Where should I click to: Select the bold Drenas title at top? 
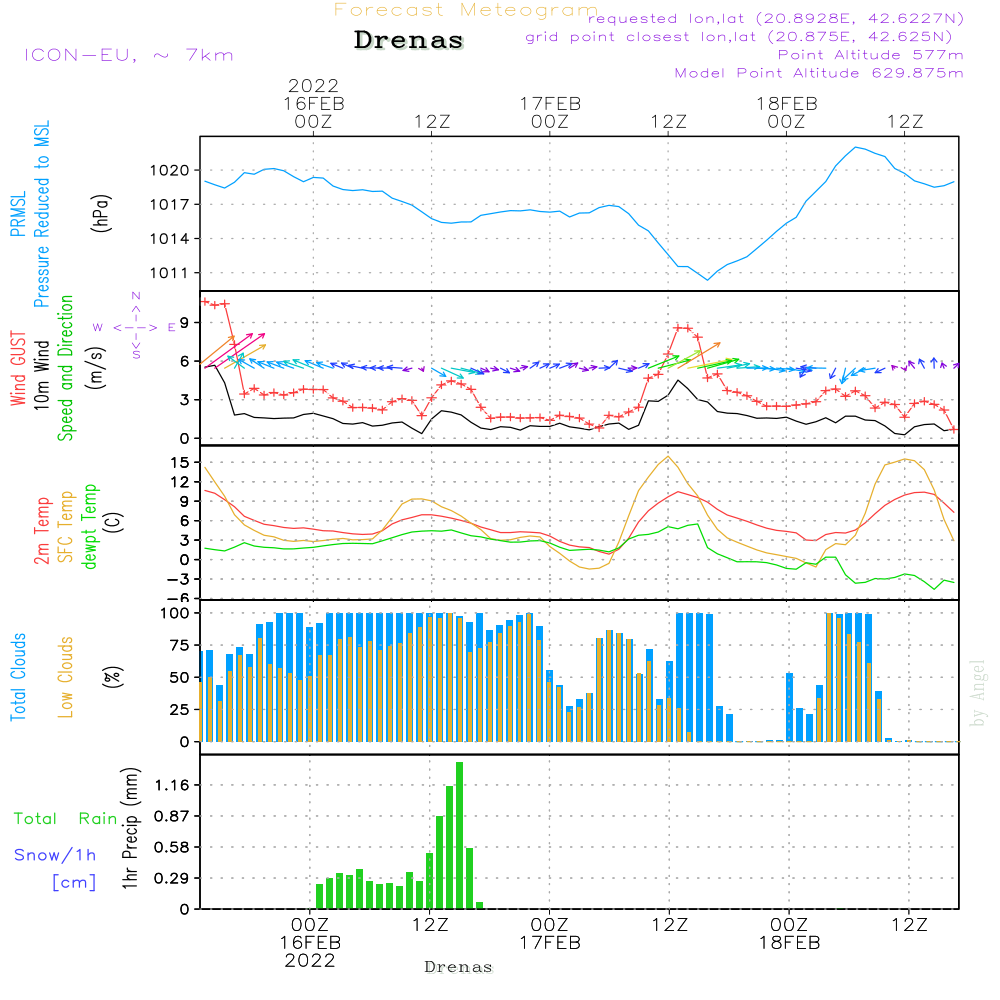[x=409, y=41]
